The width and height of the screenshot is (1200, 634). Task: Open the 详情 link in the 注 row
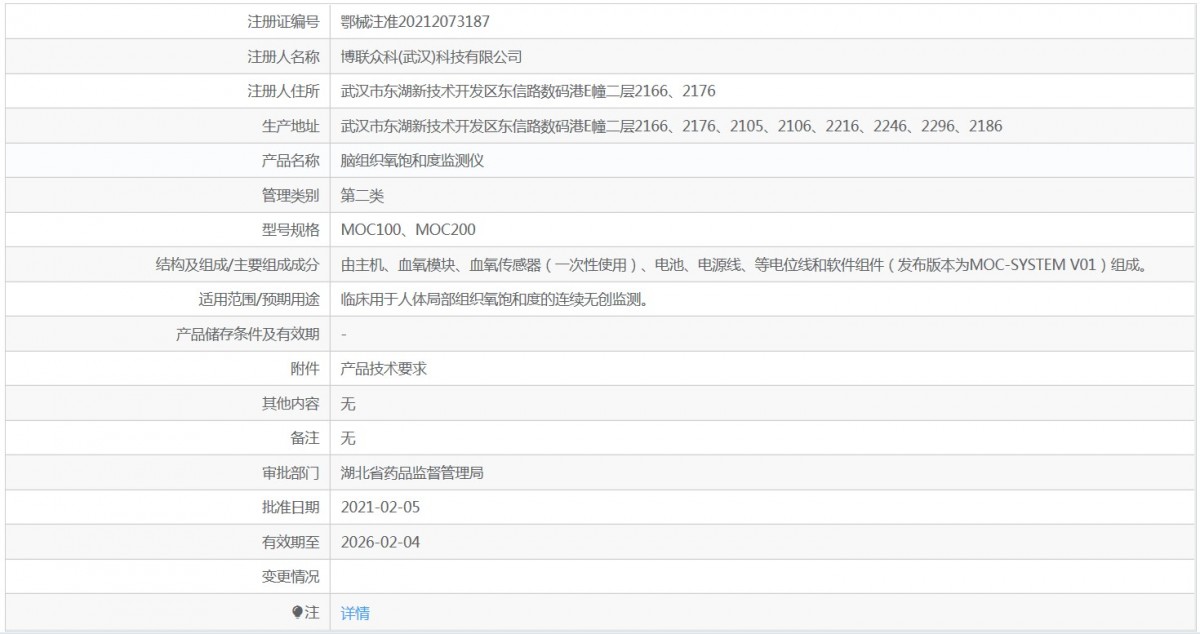355,613
